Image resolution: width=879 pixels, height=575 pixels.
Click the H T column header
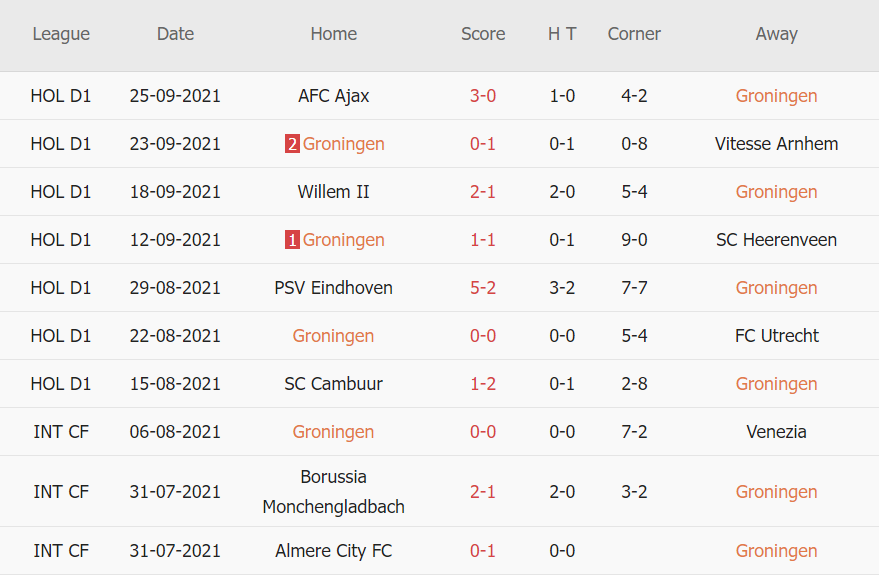pos(562,34)
